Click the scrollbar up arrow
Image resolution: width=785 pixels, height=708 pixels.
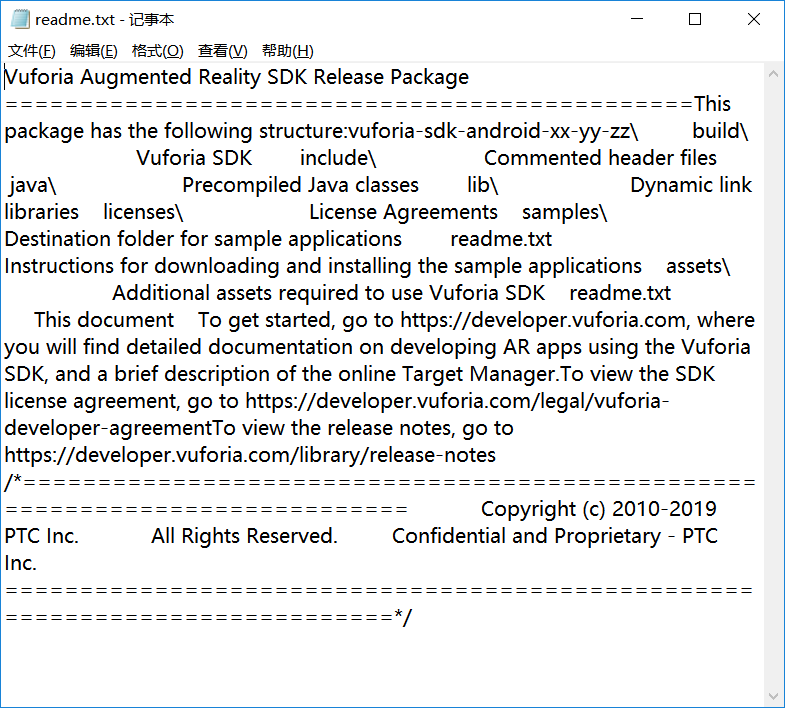(773, 74)
